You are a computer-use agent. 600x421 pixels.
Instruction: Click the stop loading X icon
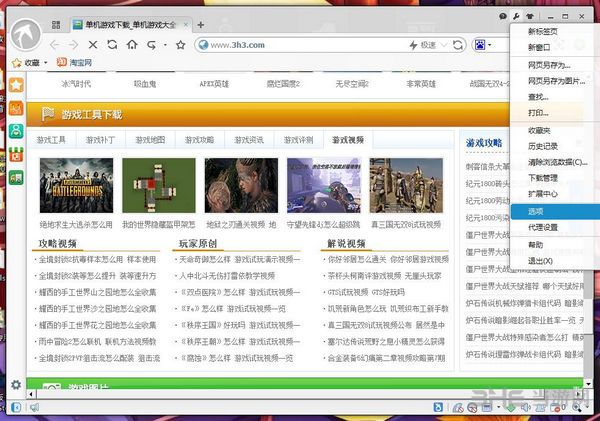point(93,45)
